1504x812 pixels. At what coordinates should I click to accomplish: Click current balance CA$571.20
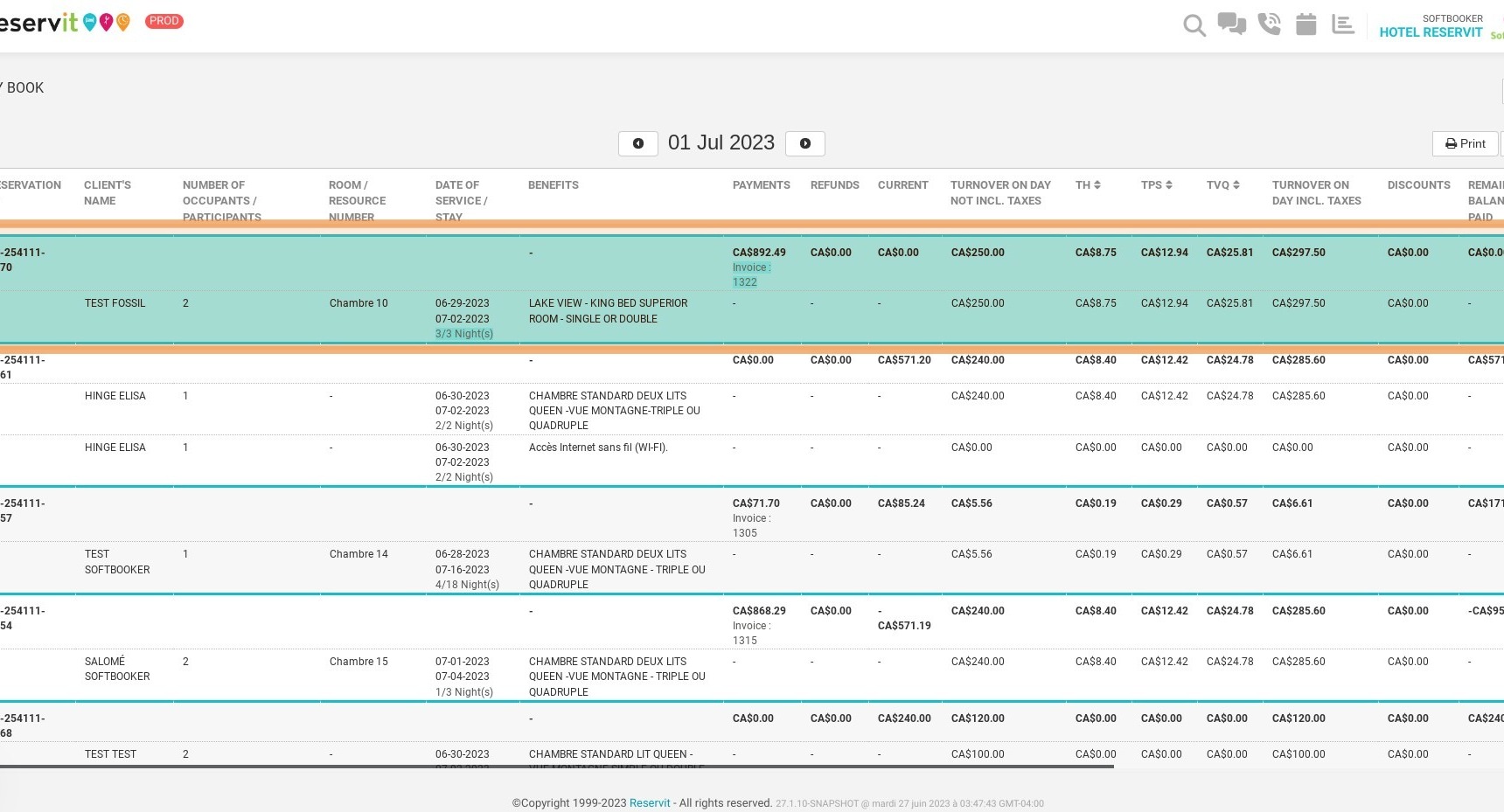coord(904,360)
